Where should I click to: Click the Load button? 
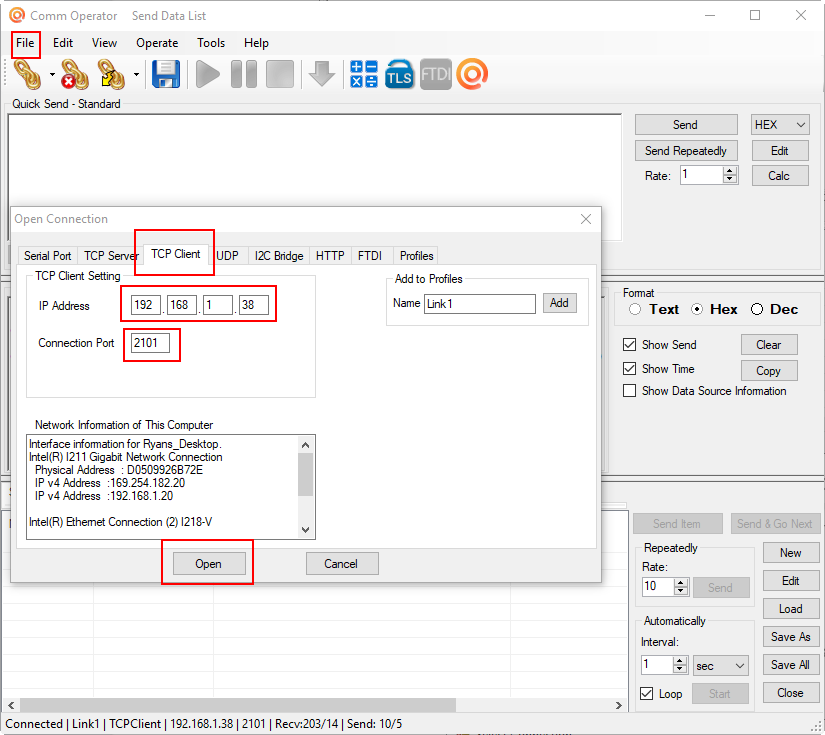[x=791, y=609]
